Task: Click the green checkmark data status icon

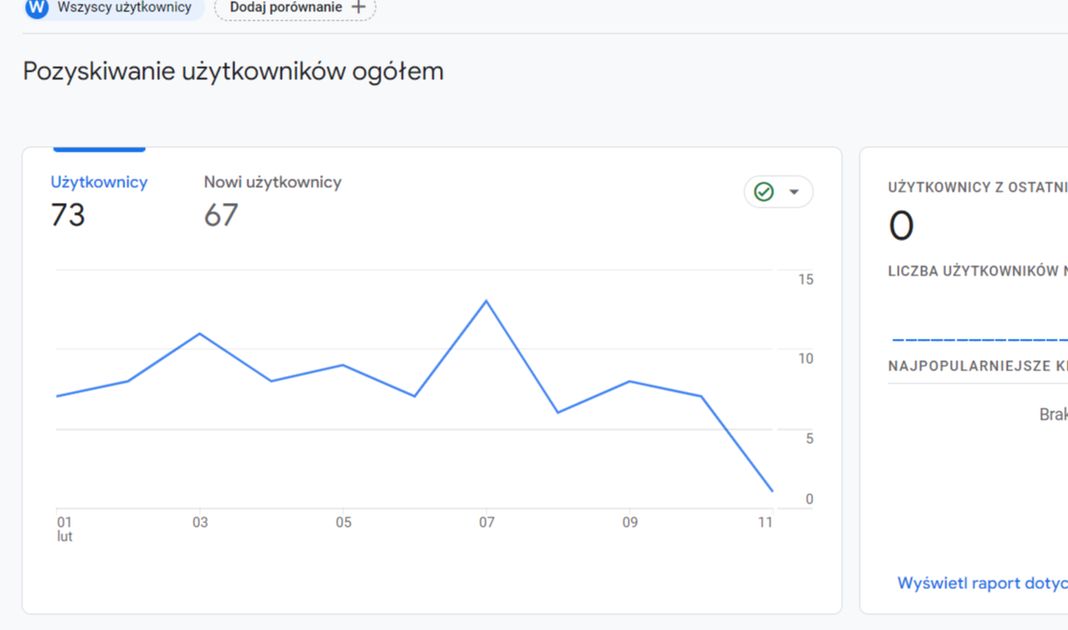Action: [764, 192]
